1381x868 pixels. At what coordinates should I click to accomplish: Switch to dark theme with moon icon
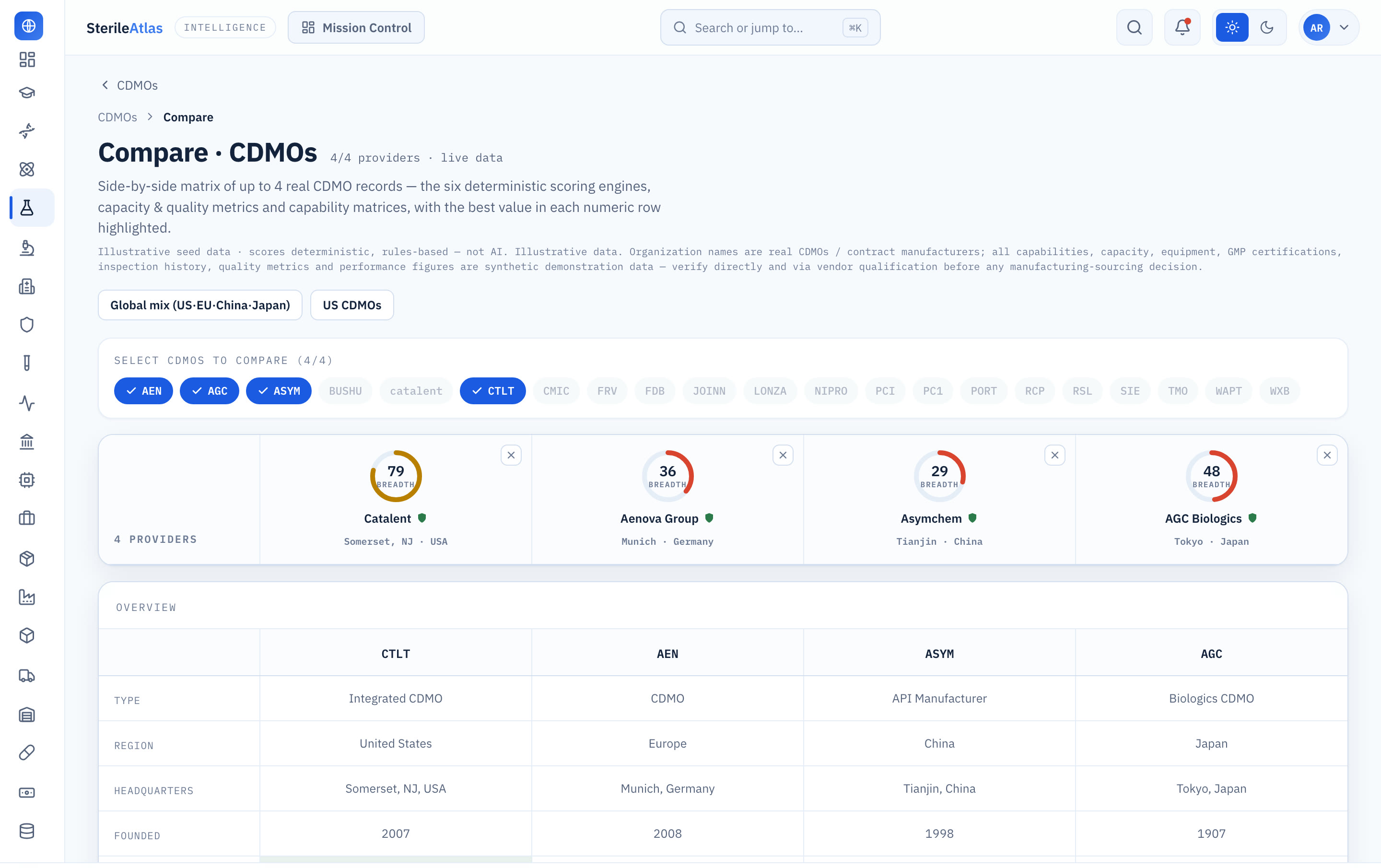[1267, 27]
